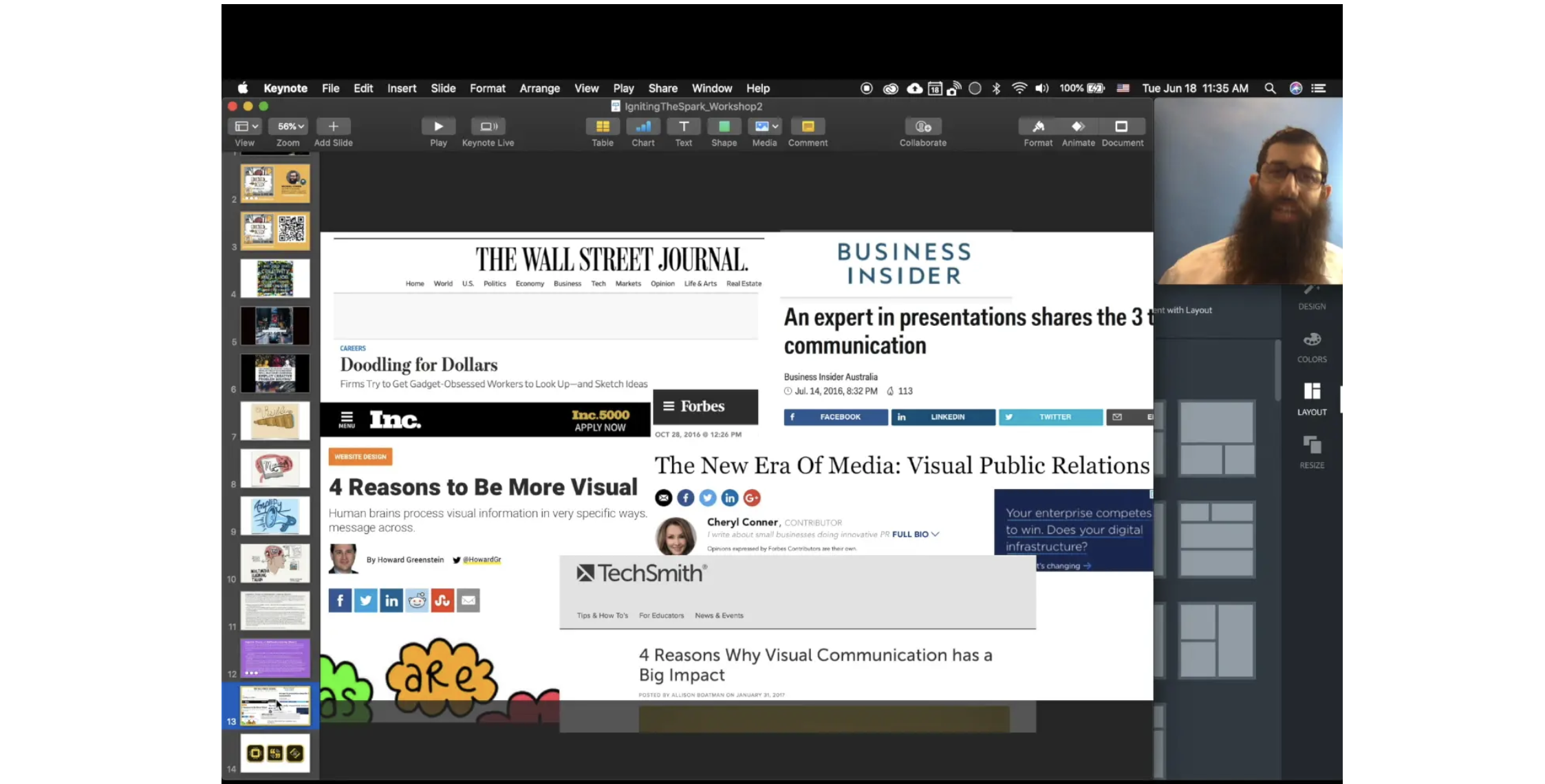The image size is (1545, 784).
Task: Open the Resize panel in right sidebar
Action: pos(1312,452)
